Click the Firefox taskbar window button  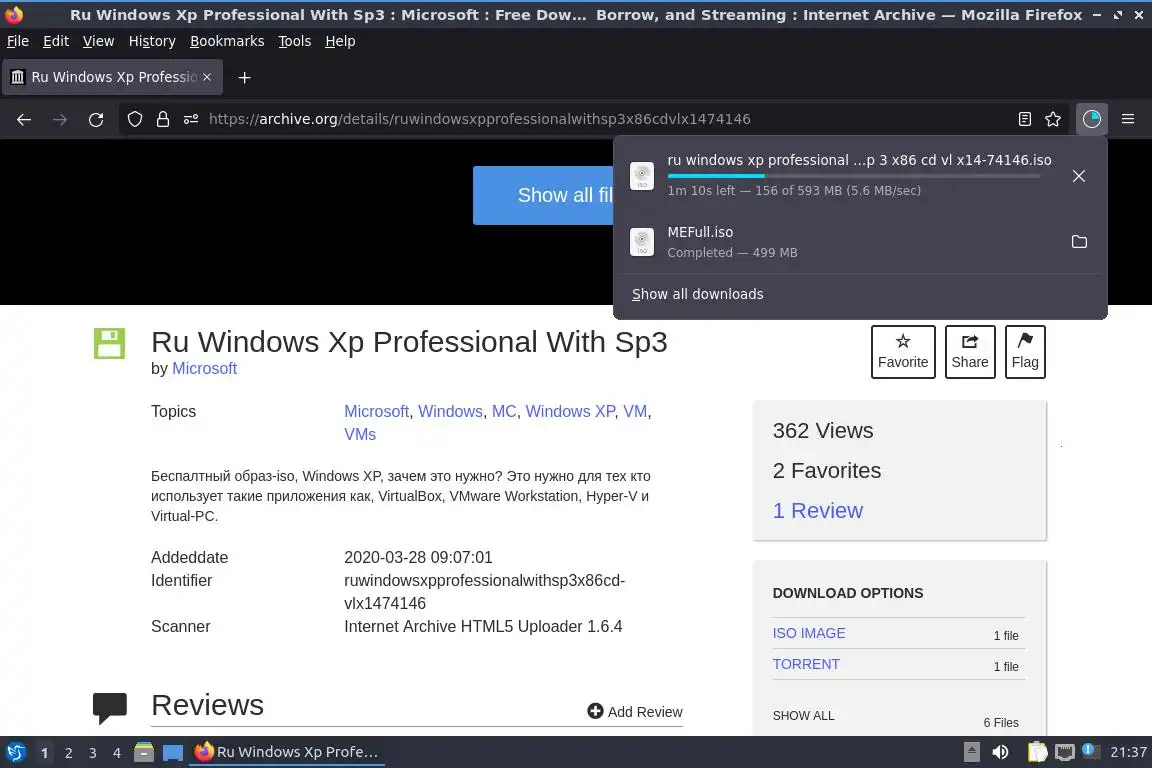(x=287, y=753)
